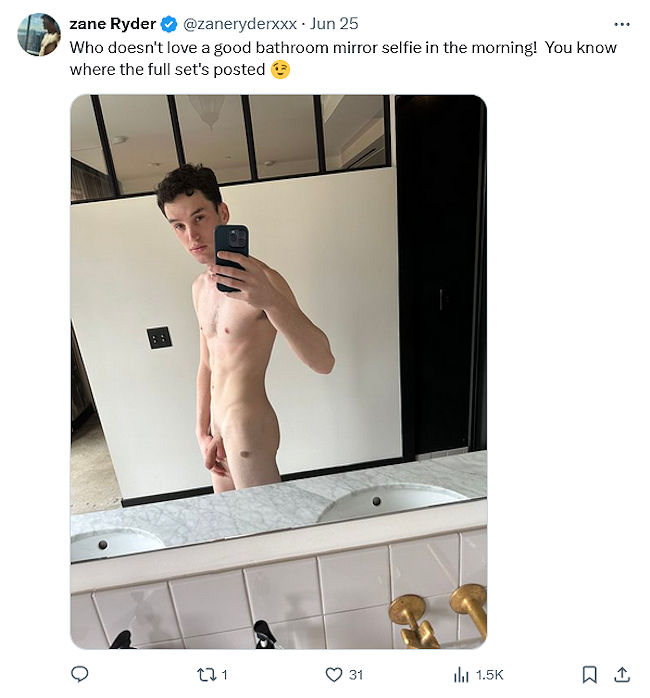Screen dimensions: 650x698
Task: Open the reply speech bubble icon
Action: (80, 674)
